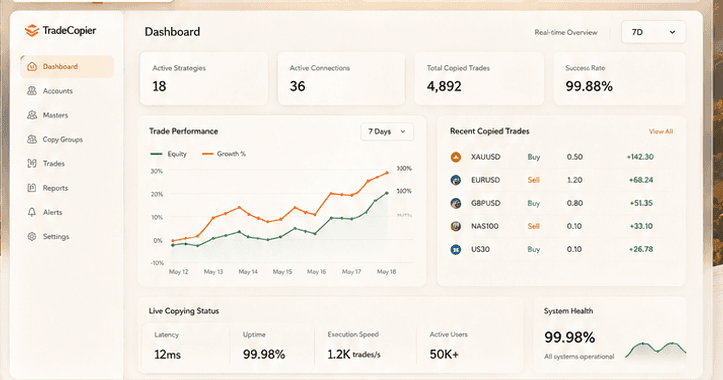This screenshot has height=380, width=723.
Task: Click the Accounts icon in sidebar
Action: (x=32, y=91)
